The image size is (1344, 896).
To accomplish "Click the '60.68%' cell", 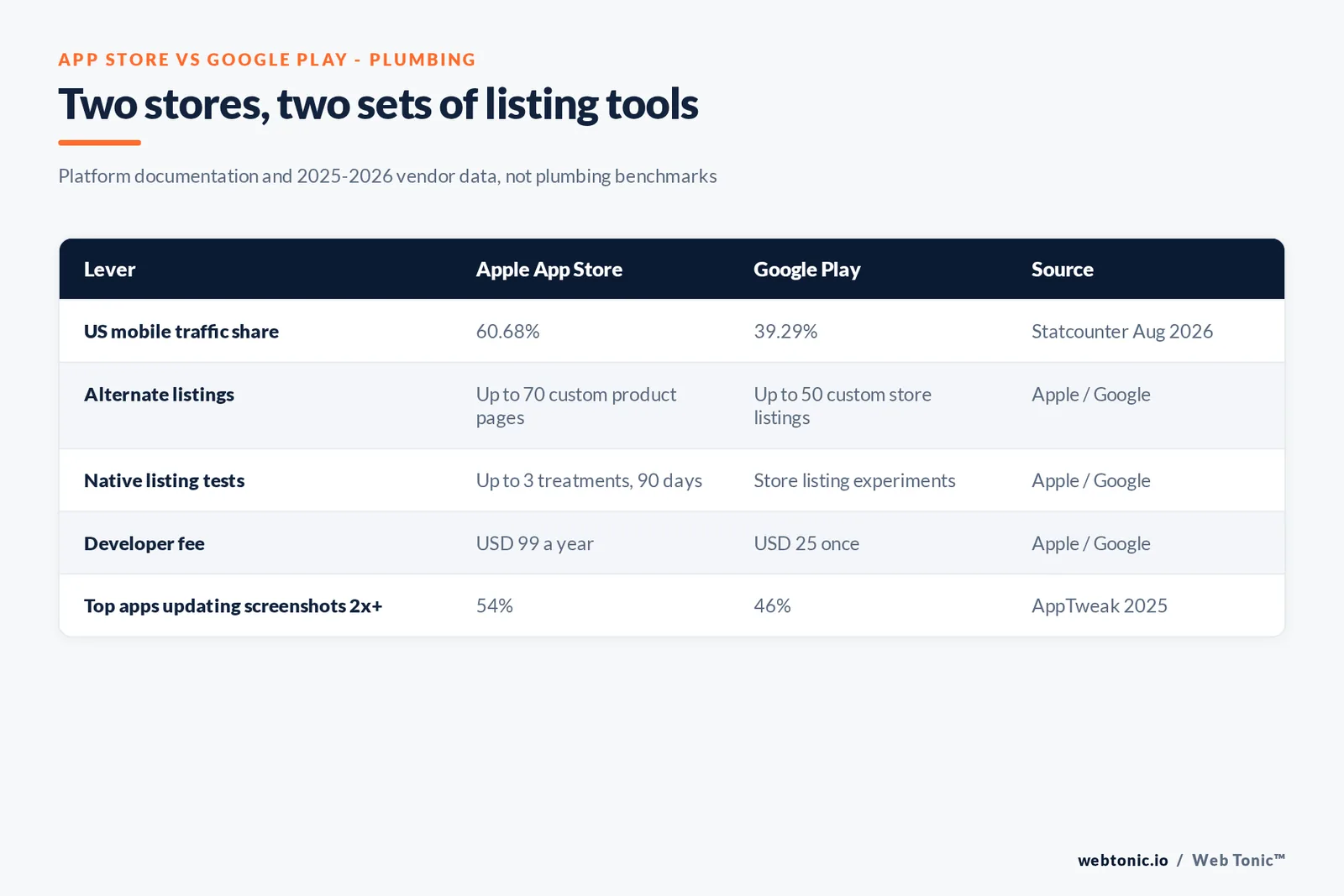I will (x=508, y=332).
